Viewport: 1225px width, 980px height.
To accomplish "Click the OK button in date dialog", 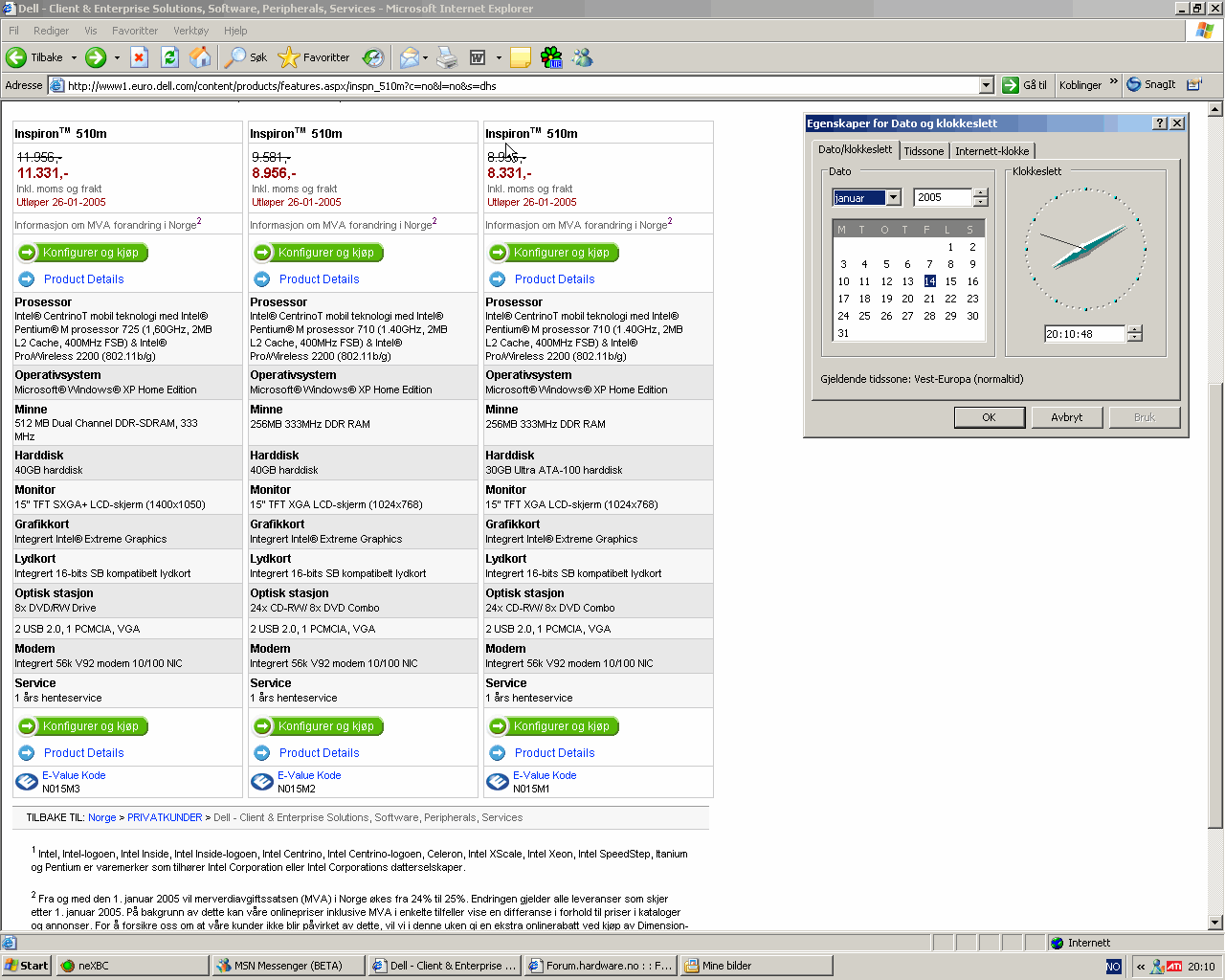I will (989, 417).
